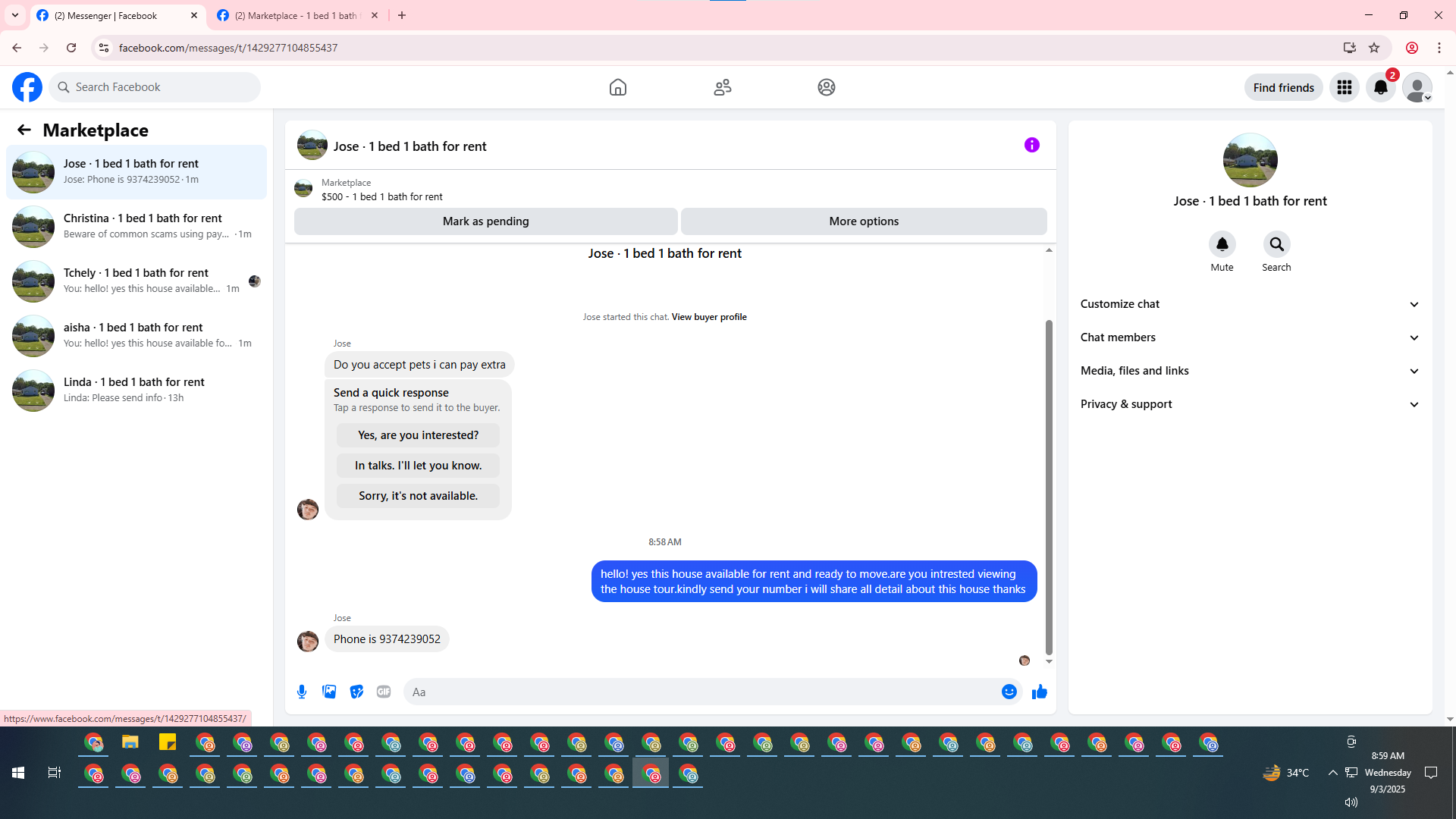Open the account profile avatar menu
Image resolution: width=1456 pixels, height=819 pixels.
click(x=1417, y=87)
